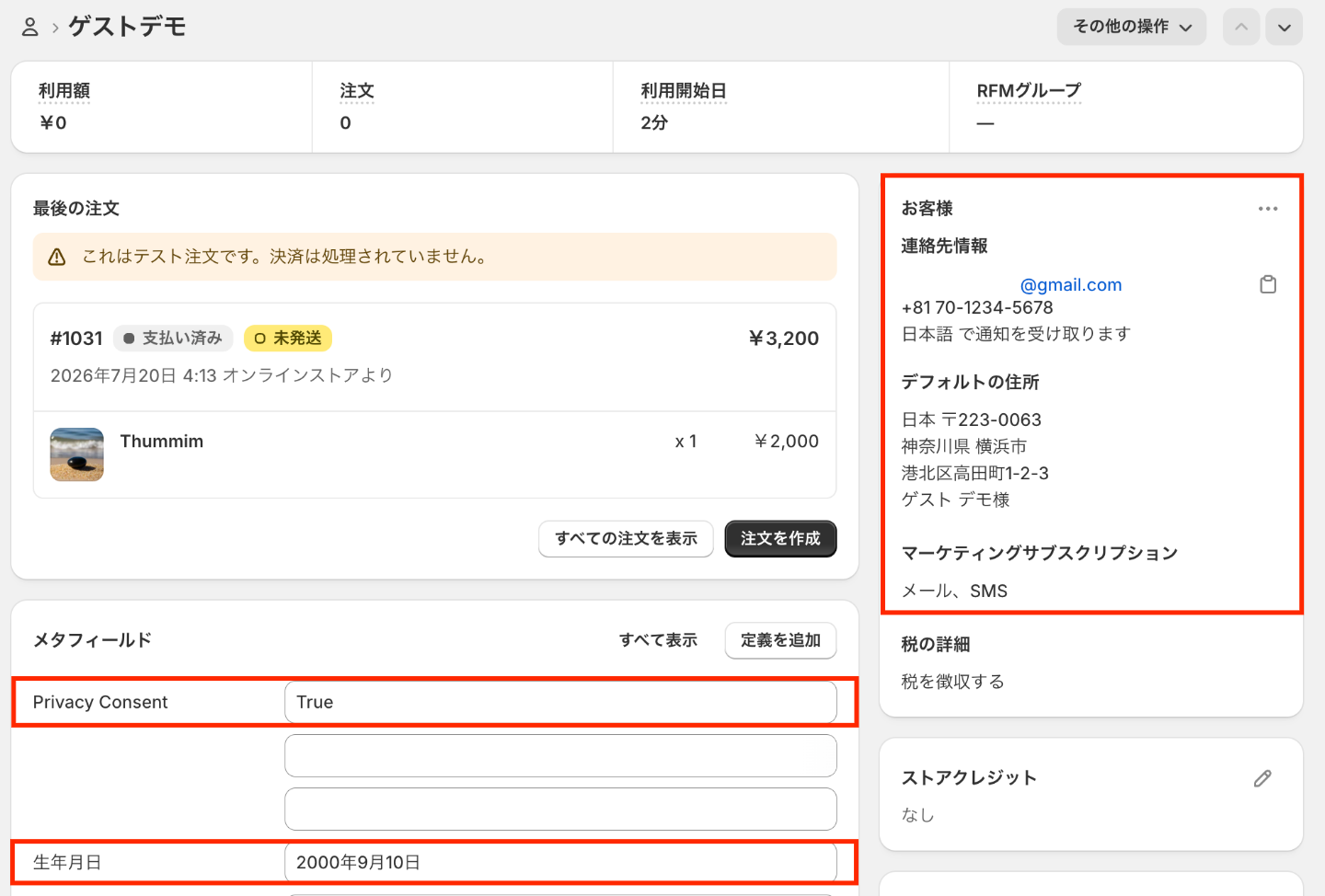Open order #1031
The image size is (1325, 896).
click(76, 339)
